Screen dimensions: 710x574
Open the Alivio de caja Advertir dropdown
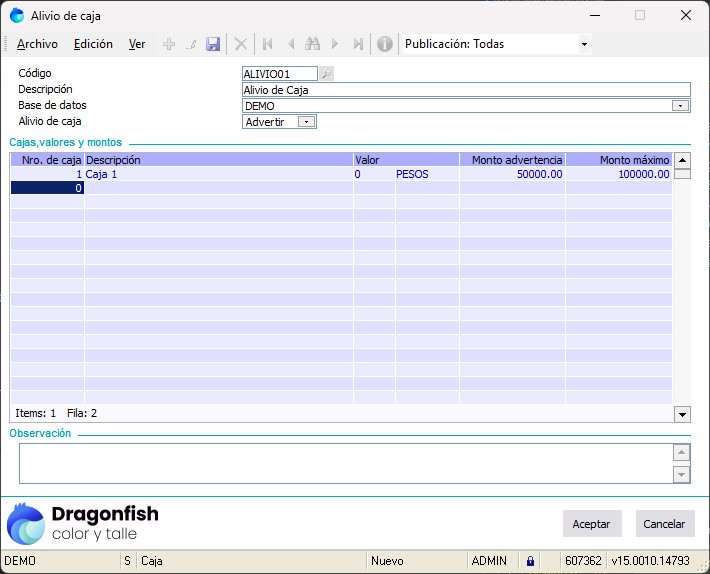tap(307, 122)
